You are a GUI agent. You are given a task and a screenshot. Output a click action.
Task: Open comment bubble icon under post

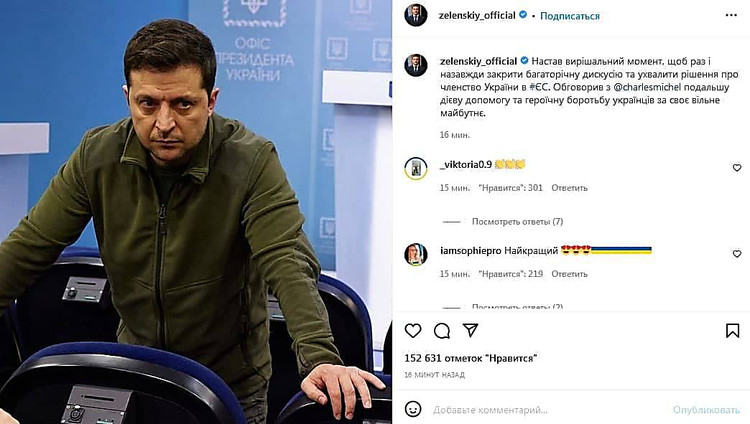pyautogui.click(x=441, y=331)
